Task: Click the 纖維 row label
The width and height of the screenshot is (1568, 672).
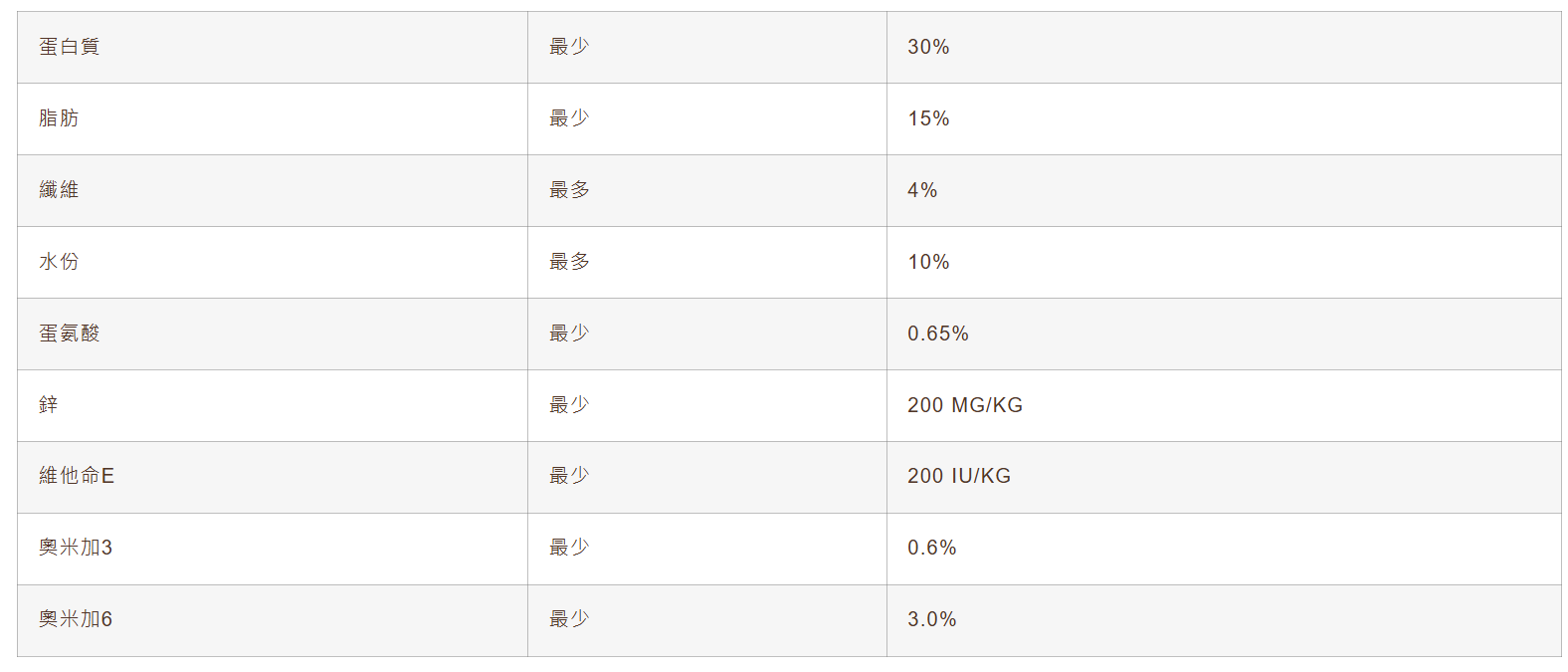Action: [x=59, y=190]
